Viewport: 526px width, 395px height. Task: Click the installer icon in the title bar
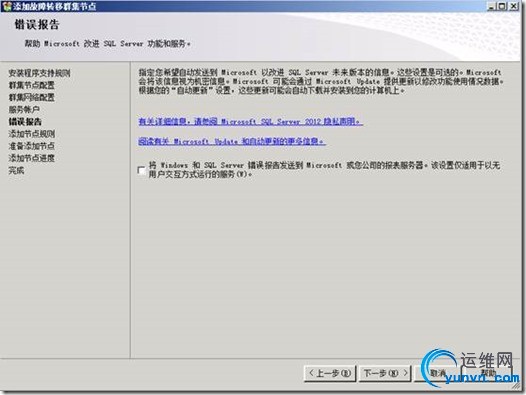pos(7,6)
